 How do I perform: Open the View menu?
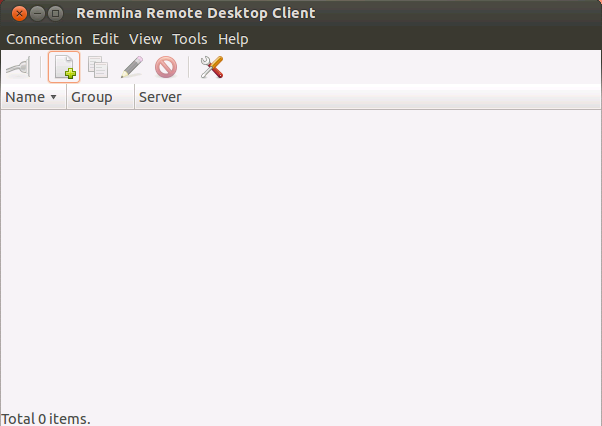point(145,39)
